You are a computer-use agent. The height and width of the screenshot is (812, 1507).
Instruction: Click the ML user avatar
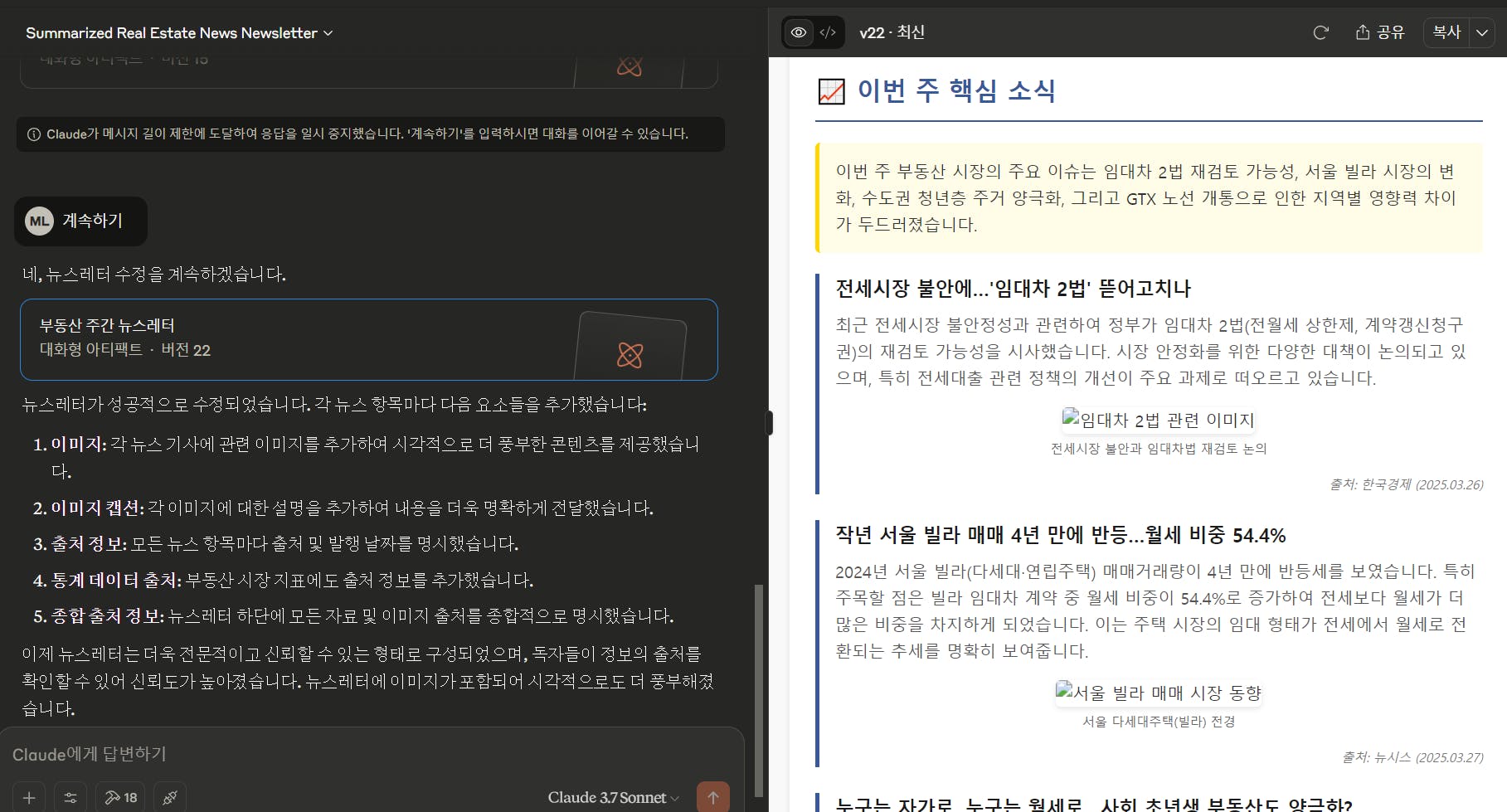click(x=39, y=221)
